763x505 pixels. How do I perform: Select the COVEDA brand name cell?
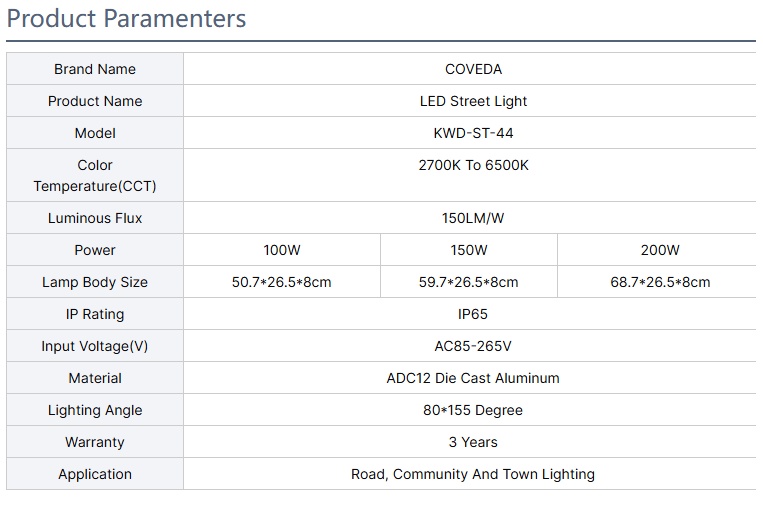tap(473, 69)
